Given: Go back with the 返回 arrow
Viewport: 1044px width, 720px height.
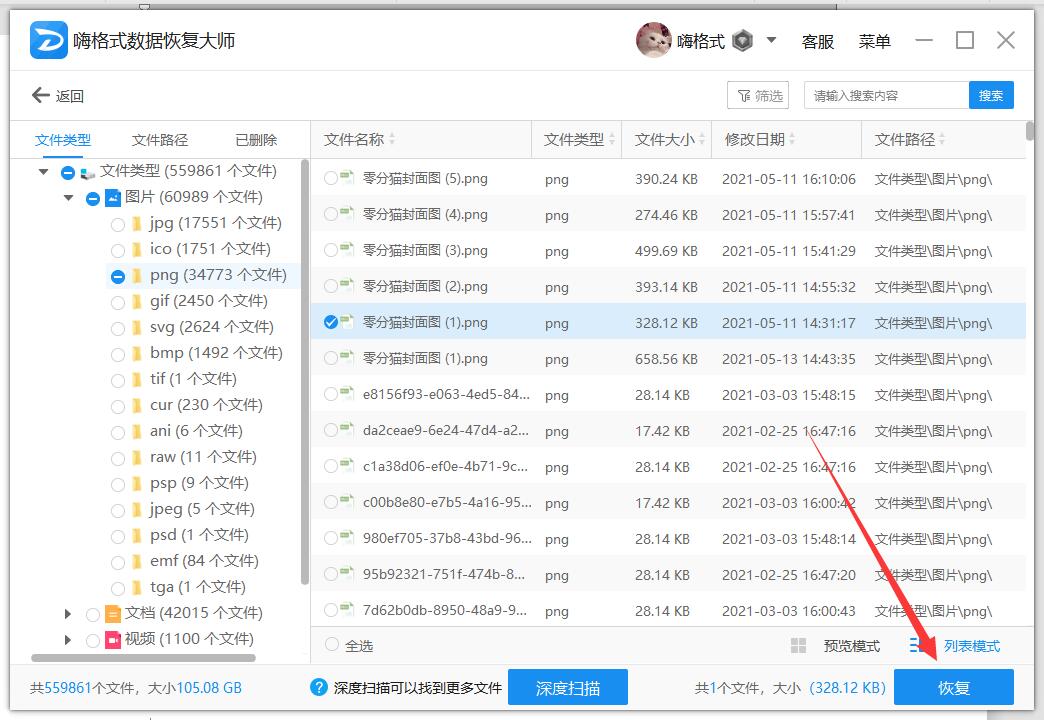Looking at the screenshot, I should tap(57, 96).
